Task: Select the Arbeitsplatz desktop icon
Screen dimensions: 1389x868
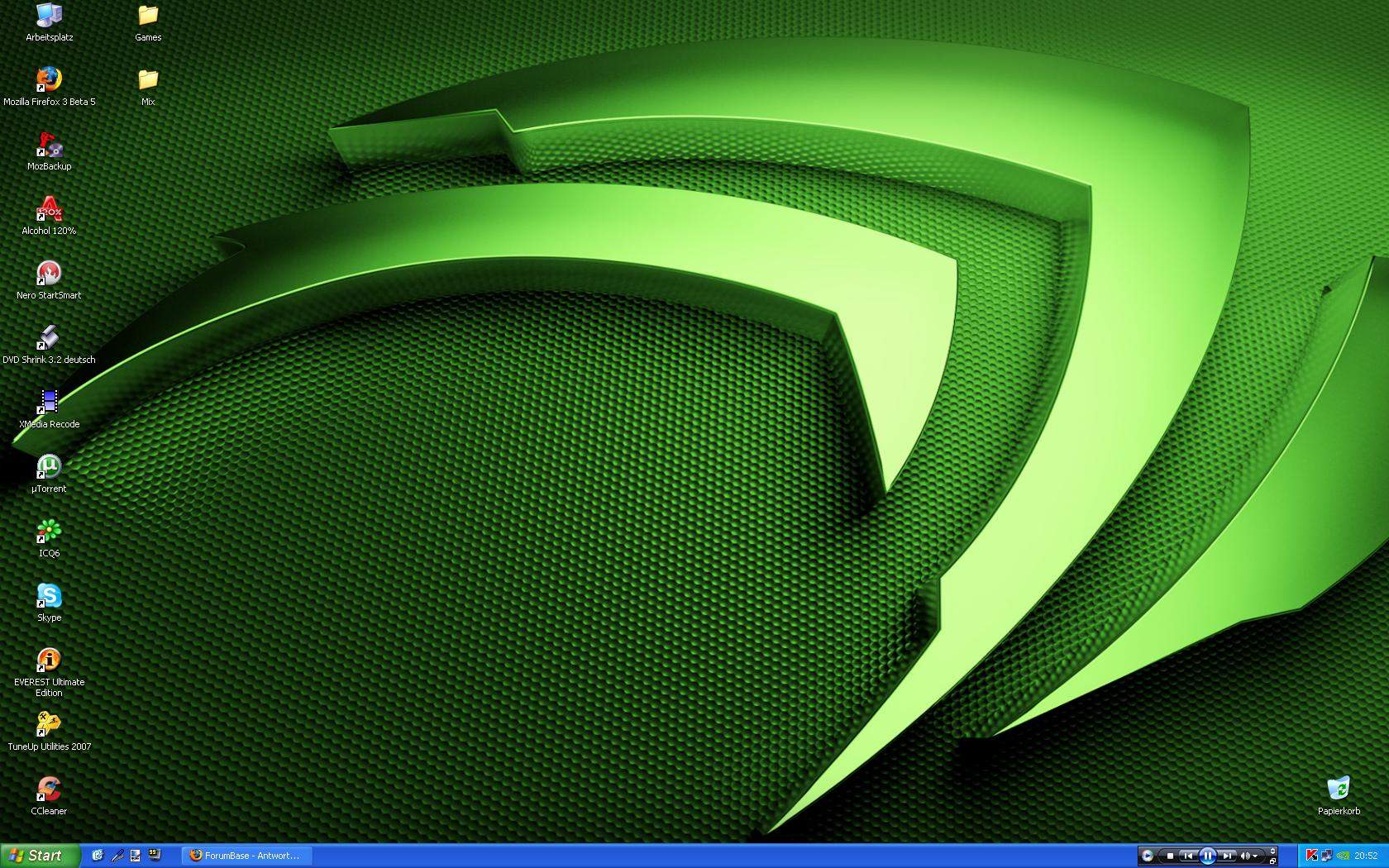Action: tap(49, 22)
